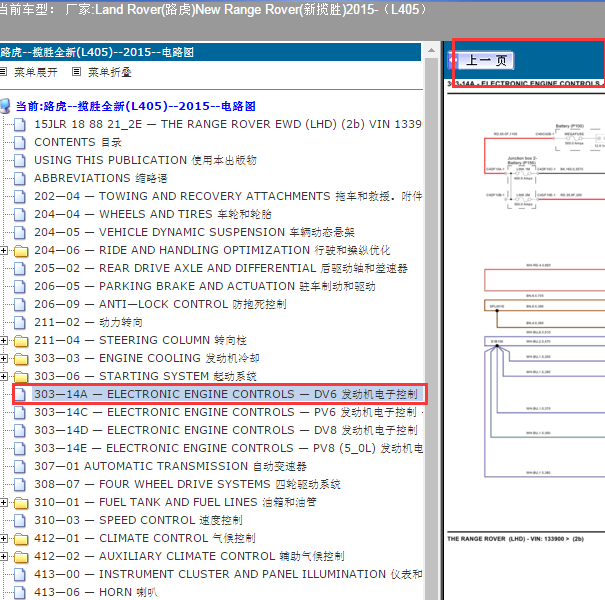Open 413-06 Horn 喇叭 entry
Screen dimensions: 605x600
96,592
